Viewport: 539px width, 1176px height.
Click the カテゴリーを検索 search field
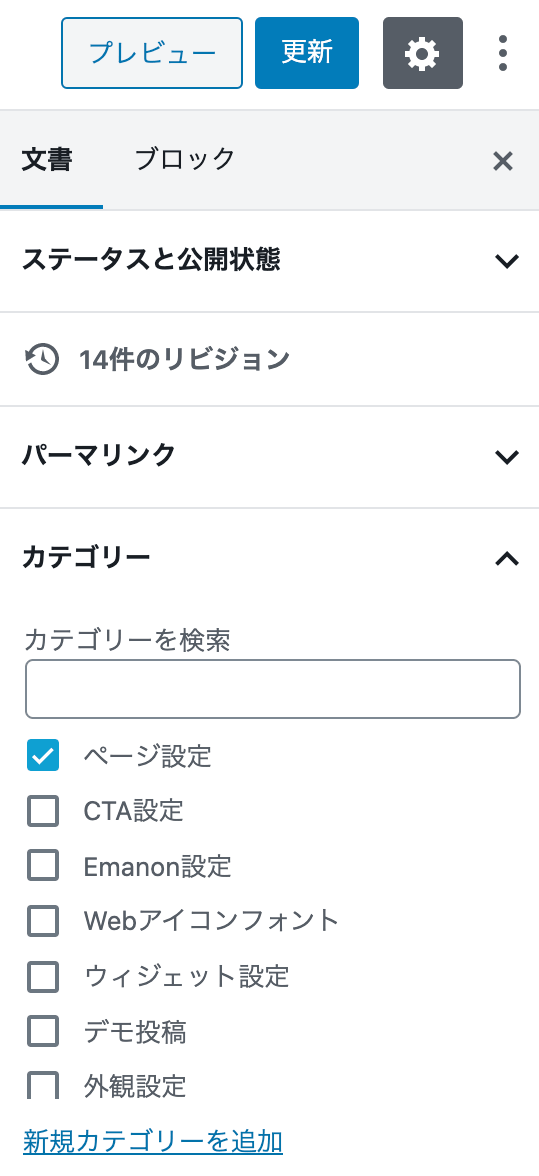click(273, 689)
